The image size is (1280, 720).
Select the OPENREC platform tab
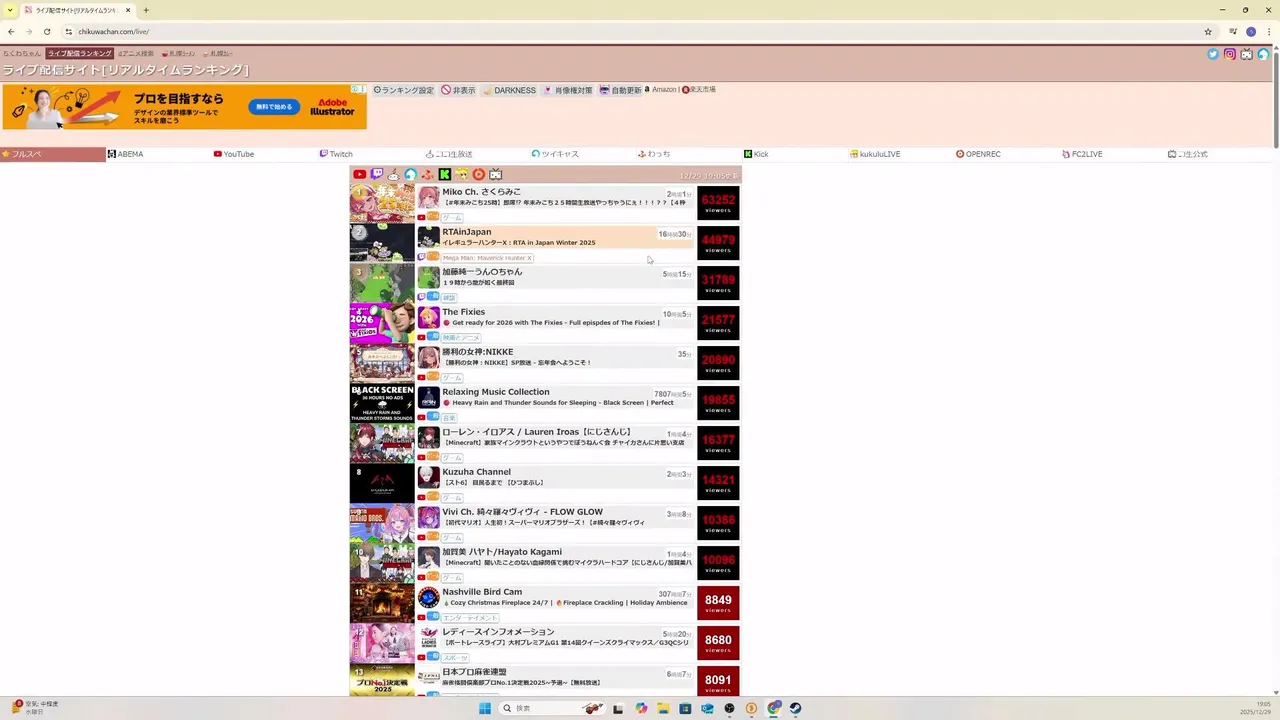click(x=1007, y=154)
